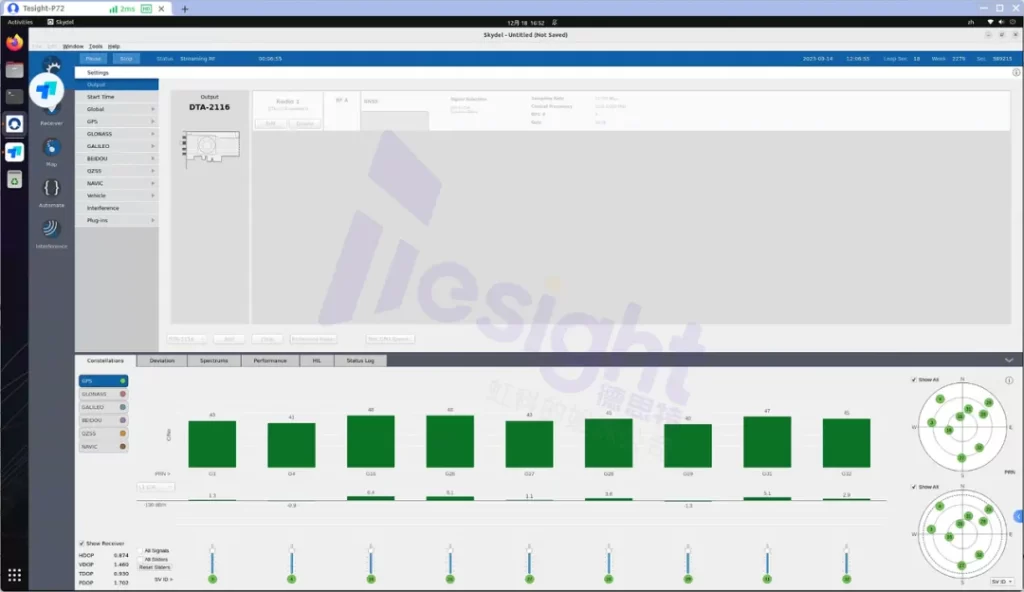Image resolution: width=1024 pixels, height=592 pixels.
Task: Enable the All Signals checkbox
Action: [x=155, y=550]
